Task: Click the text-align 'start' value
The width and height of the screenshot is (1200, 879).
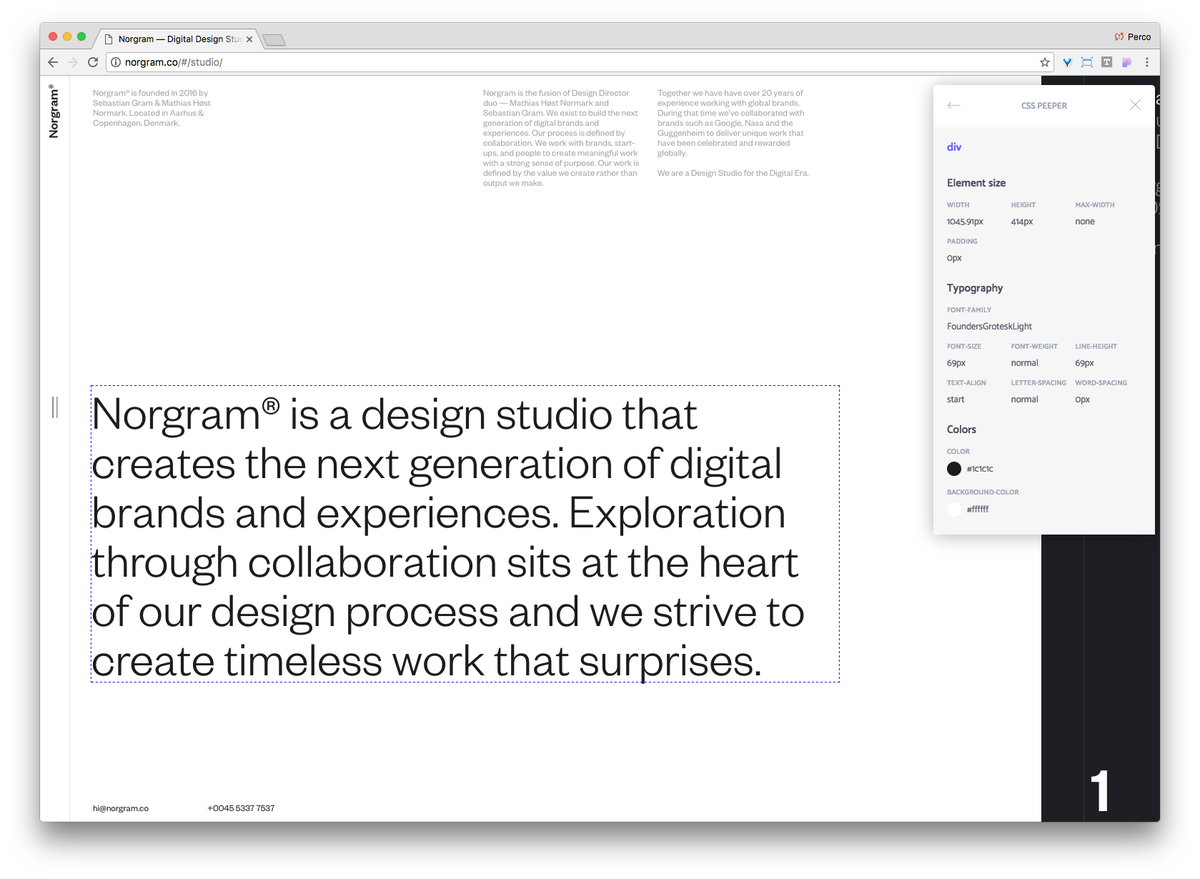Action: click(x=956, y=399)
